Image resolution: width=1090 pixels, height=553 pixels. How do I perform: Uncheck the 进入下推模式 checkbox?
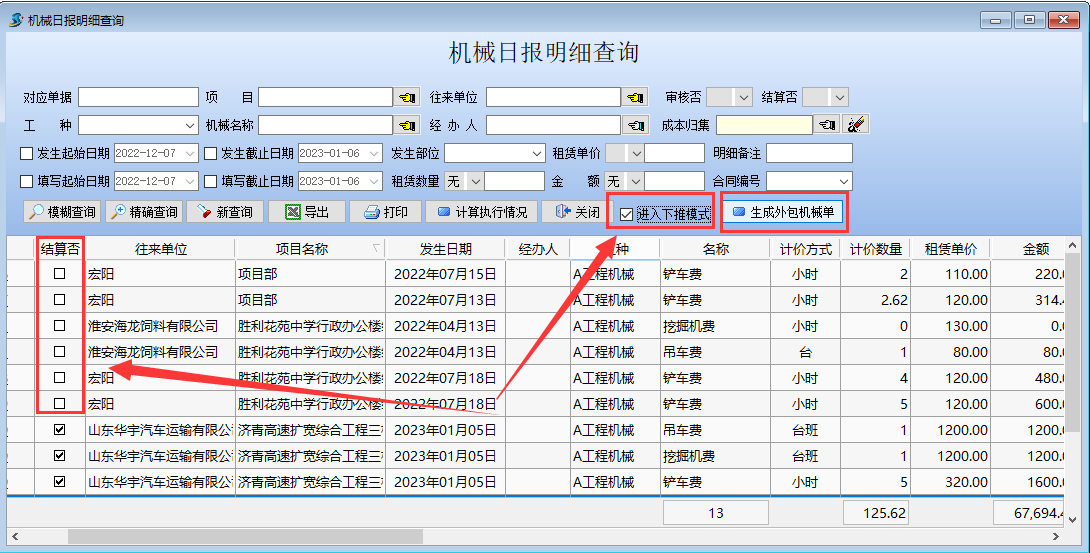click(x=627, y=214)
